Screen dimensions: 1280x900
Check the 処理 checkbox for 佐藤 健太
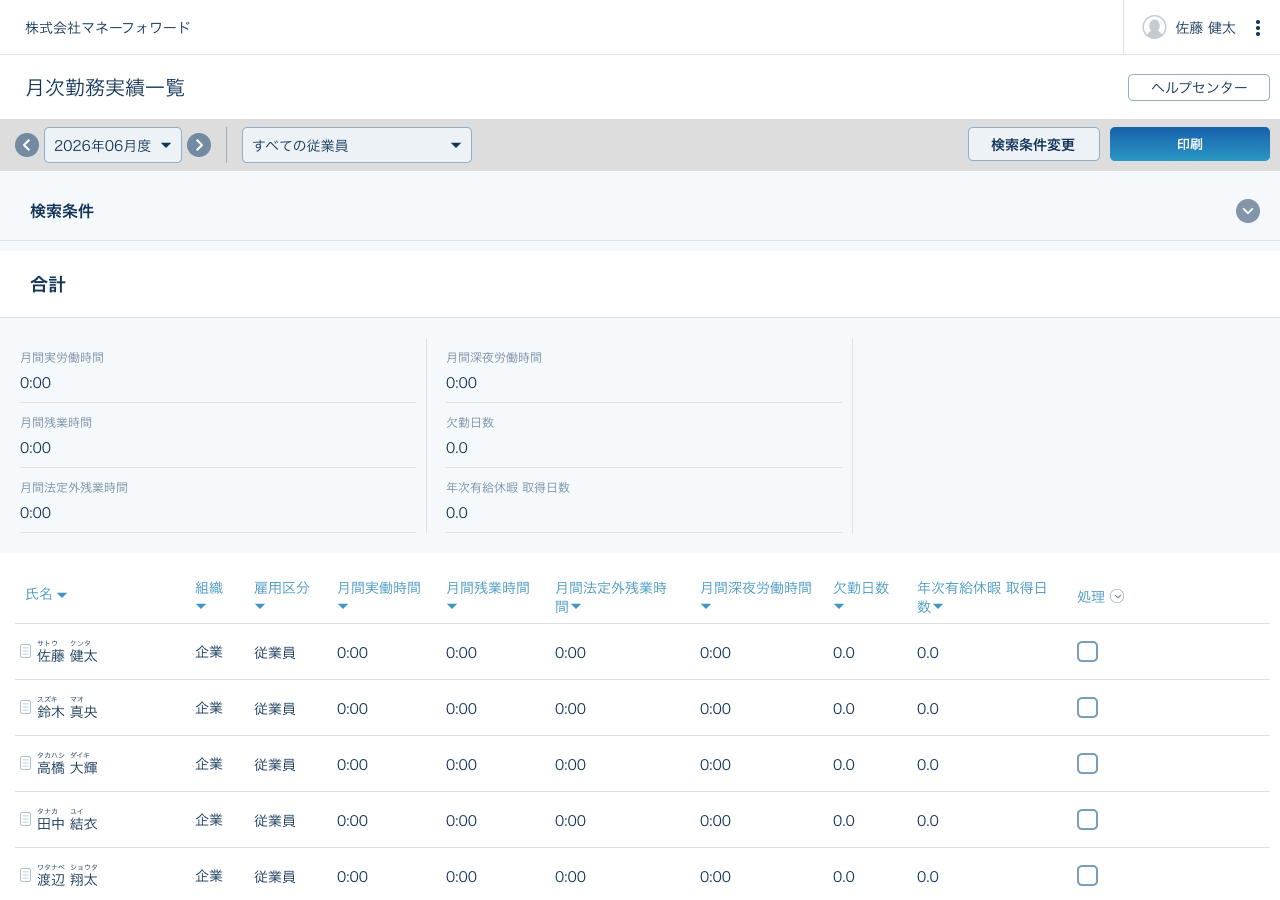(x=1087, y=651)
